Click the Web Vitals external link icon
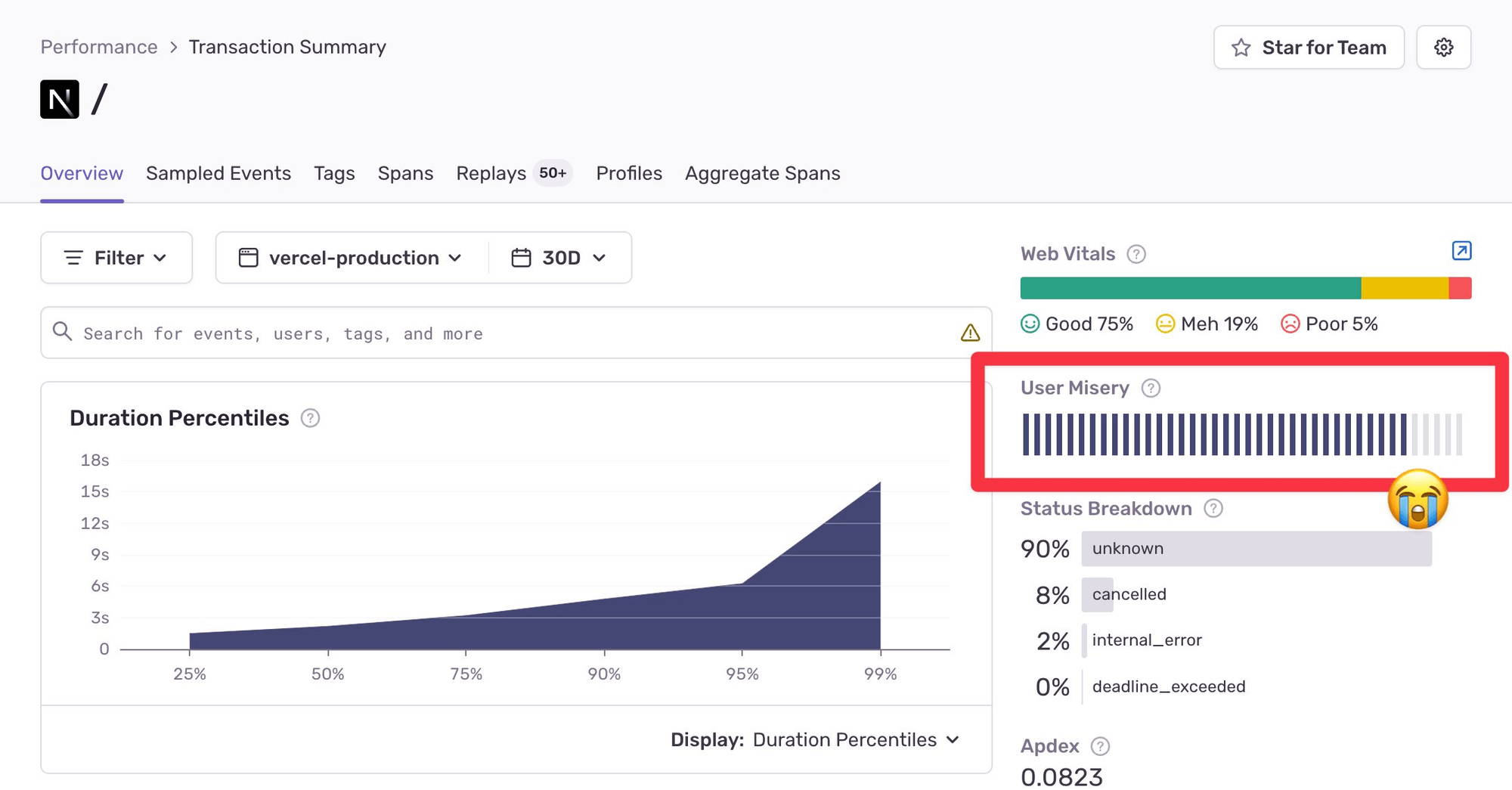This screenshot has height=790, width=1512. click(1461, 251)
